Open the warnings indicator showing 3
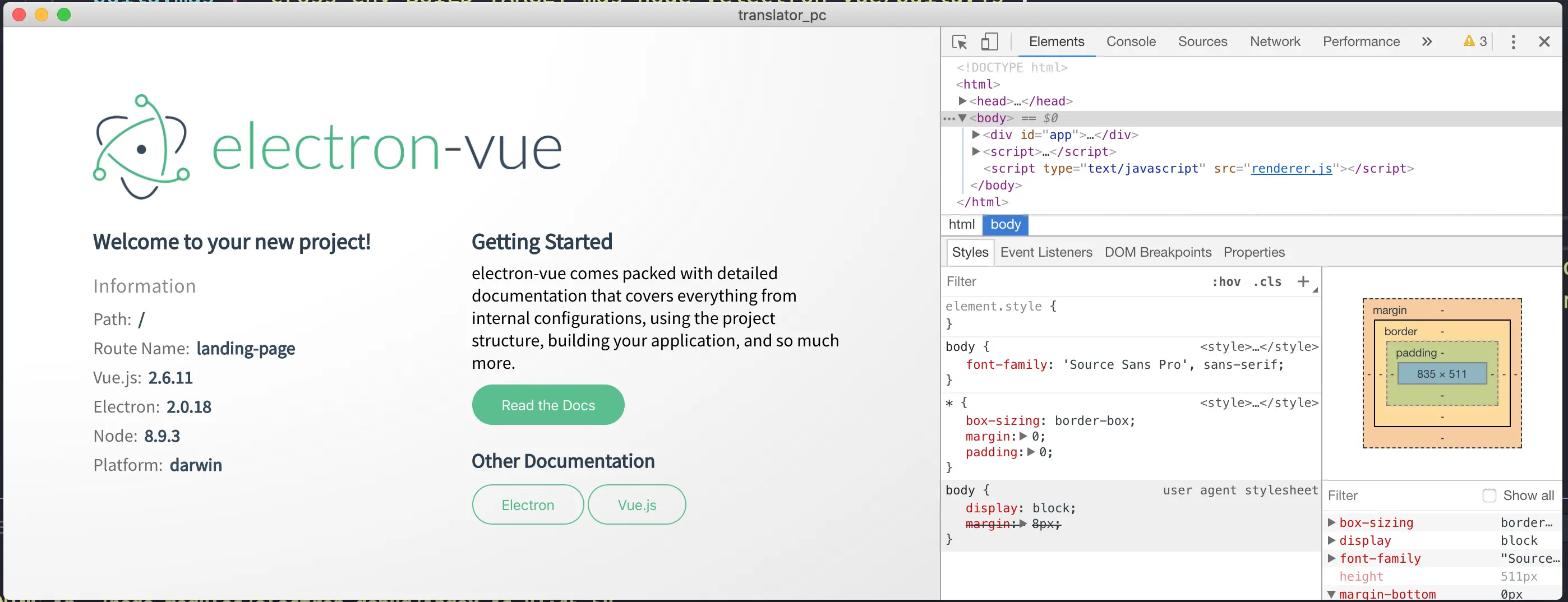Viewport: 1568px width, 602px height. pos(1475,41)
